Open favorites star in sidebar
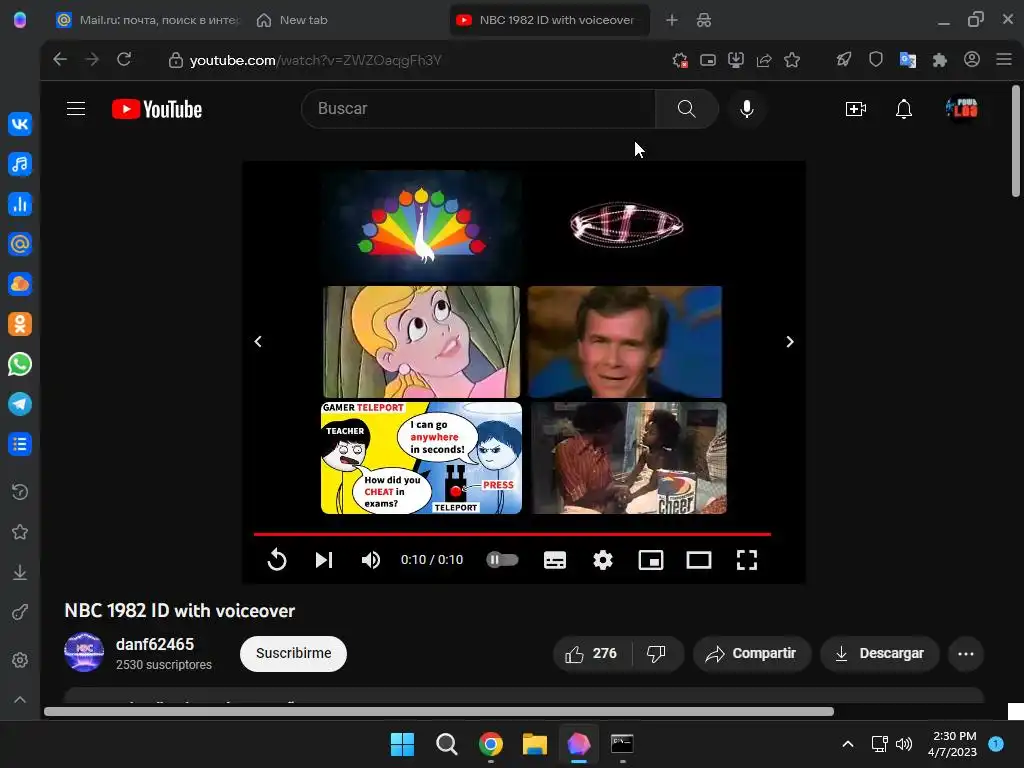The width and height of the screenshot is (1024, 768). tap(20, 532)
